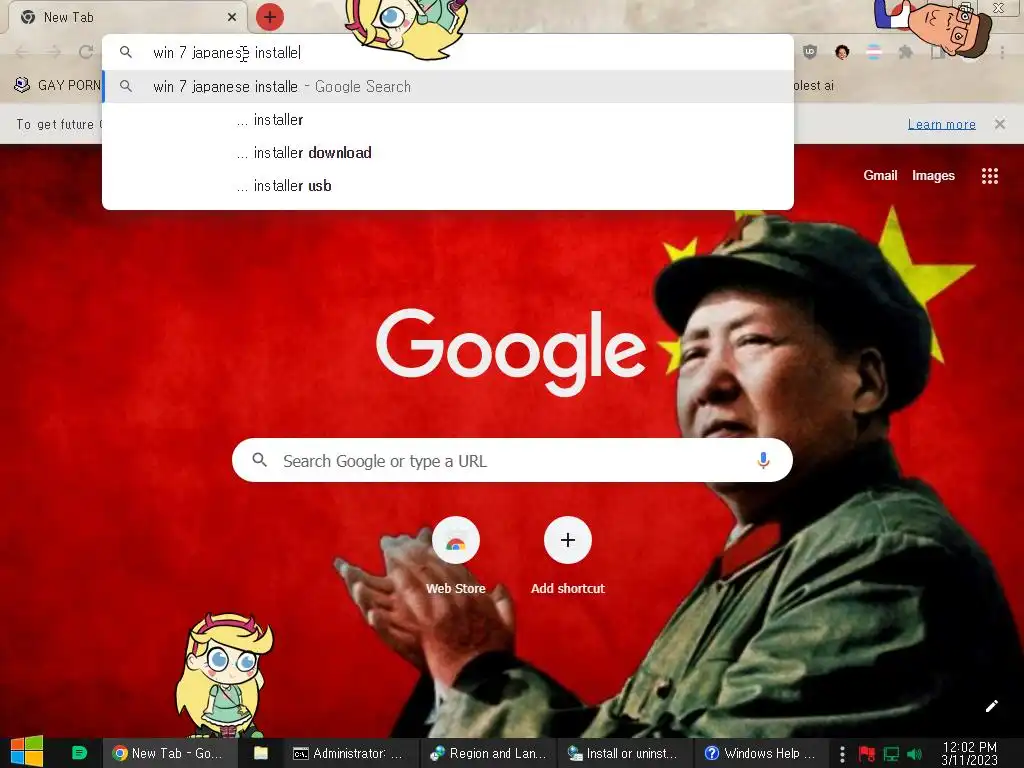Image resolution: width=1024 pixels, height=768 pixels.
Task: Close the New Tab browser tab
Action: [x=232, y=17]
